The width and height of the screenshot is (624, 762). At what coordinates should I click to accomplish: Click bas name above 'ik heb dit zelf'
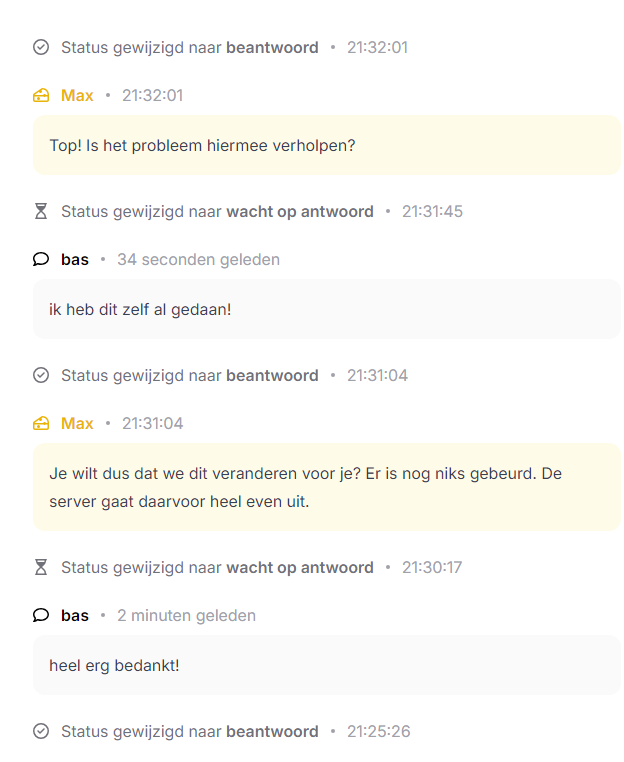[75, 259]
